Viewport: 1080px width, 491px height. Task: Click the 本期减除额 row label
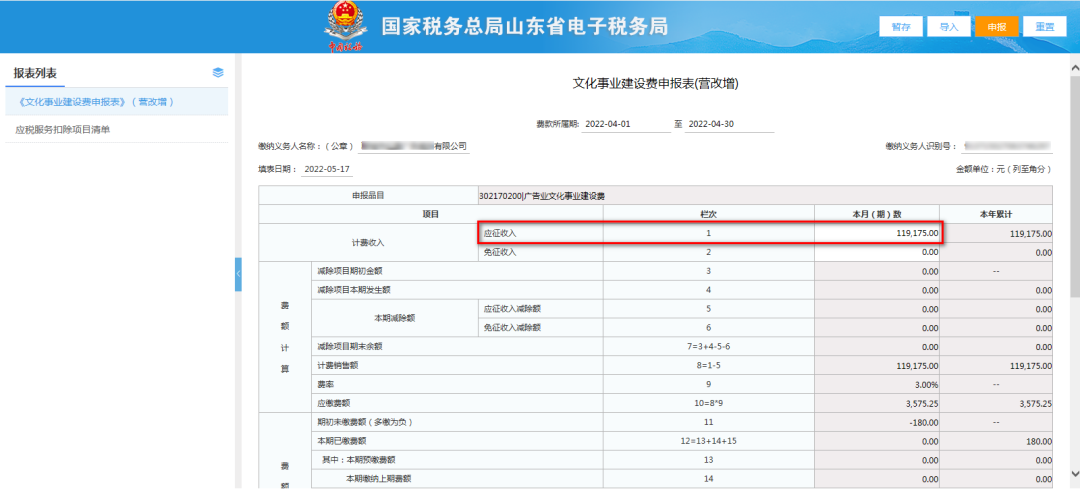coord(394,318)
